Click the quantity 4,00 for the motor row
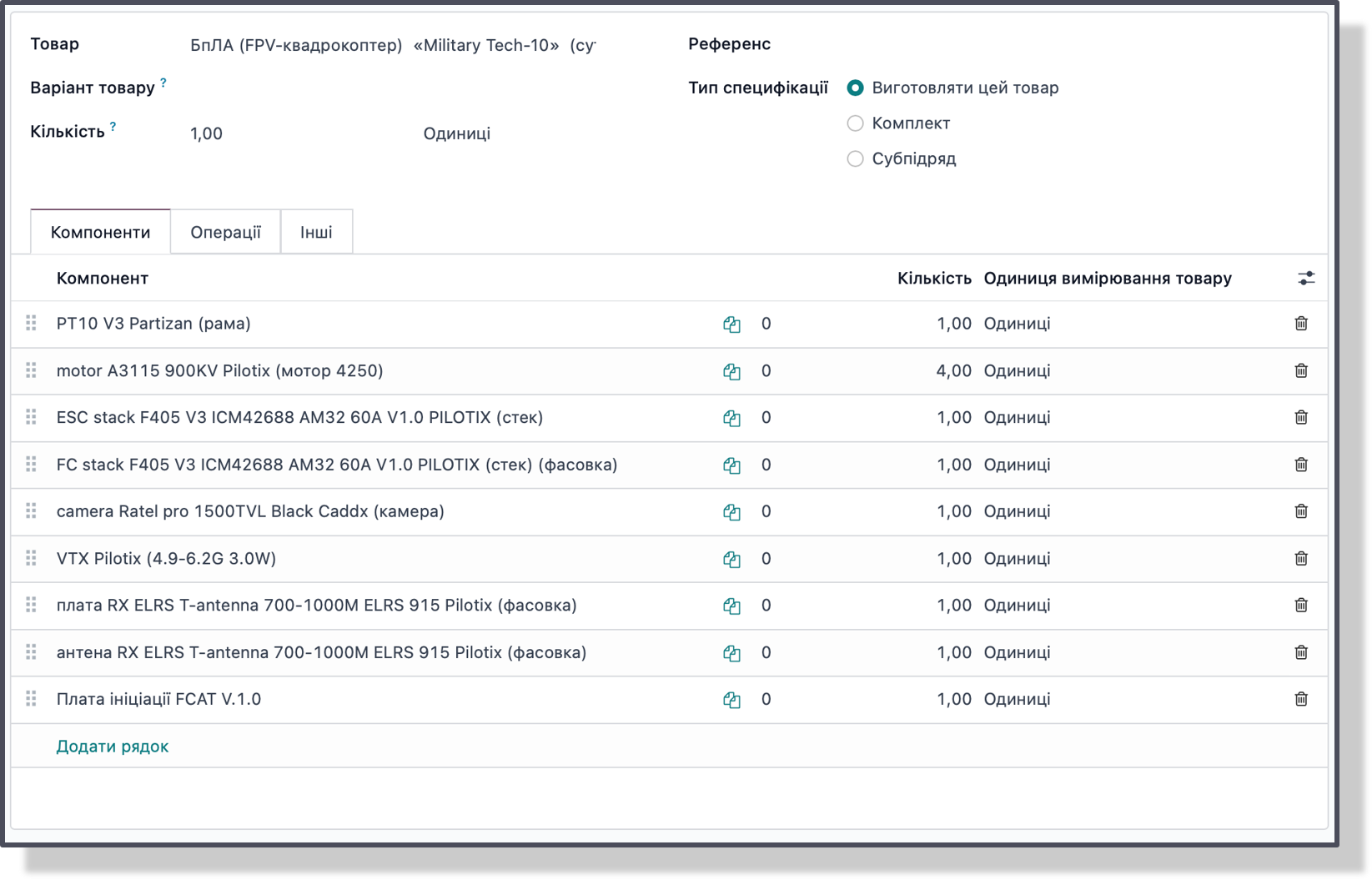 pos(953,370)
